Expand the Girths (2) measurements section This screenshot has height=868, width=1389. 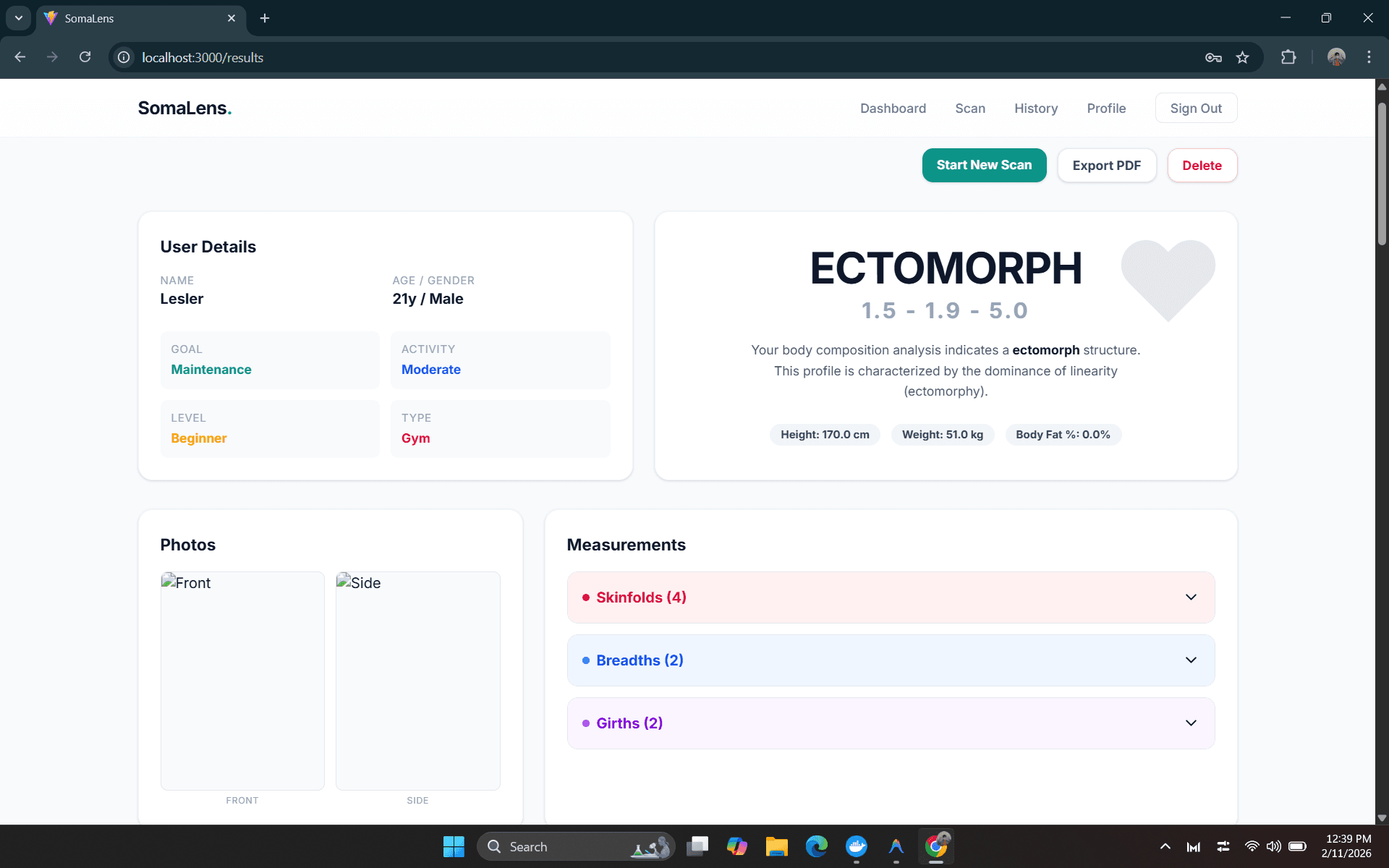click(891, 723)
